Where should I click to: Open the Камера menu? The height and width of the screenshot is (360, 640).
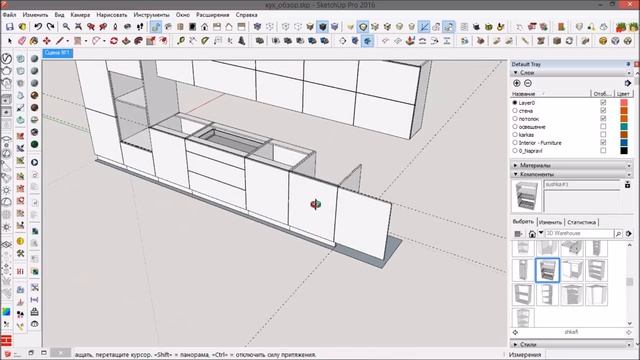(80, 15)
